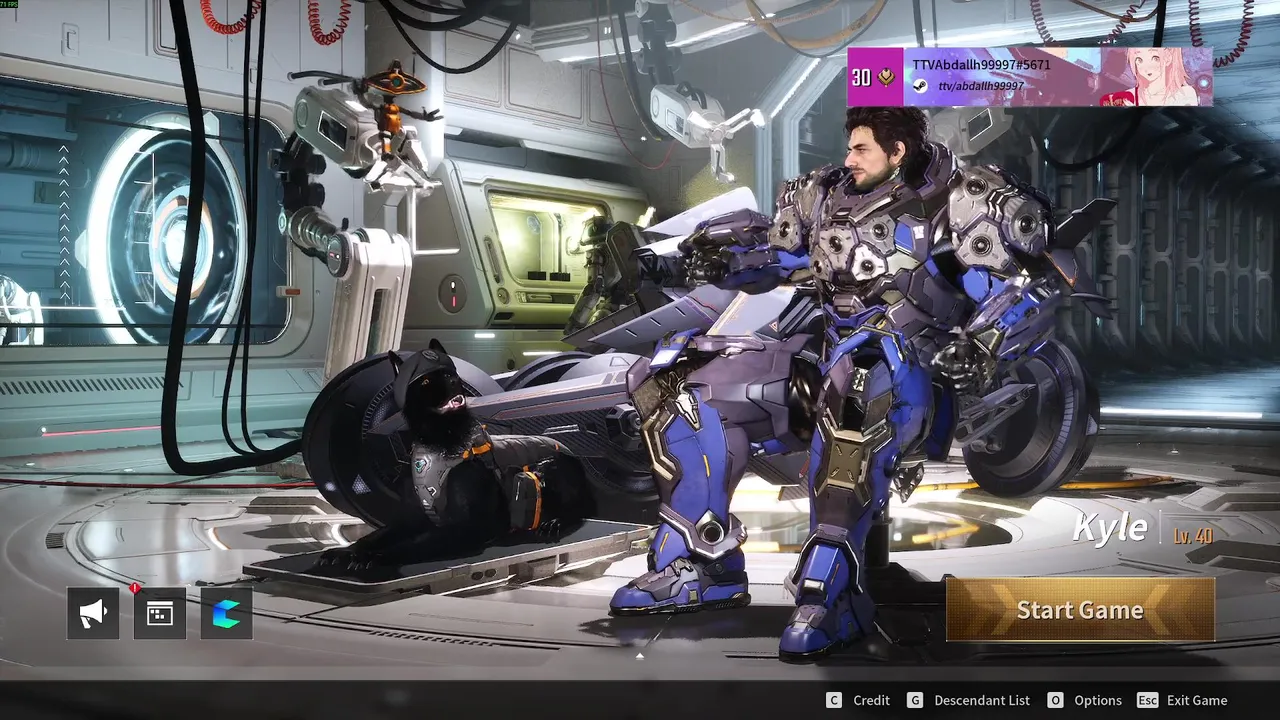
Task: Click the Start Game button
Action: pos(1080,609)
